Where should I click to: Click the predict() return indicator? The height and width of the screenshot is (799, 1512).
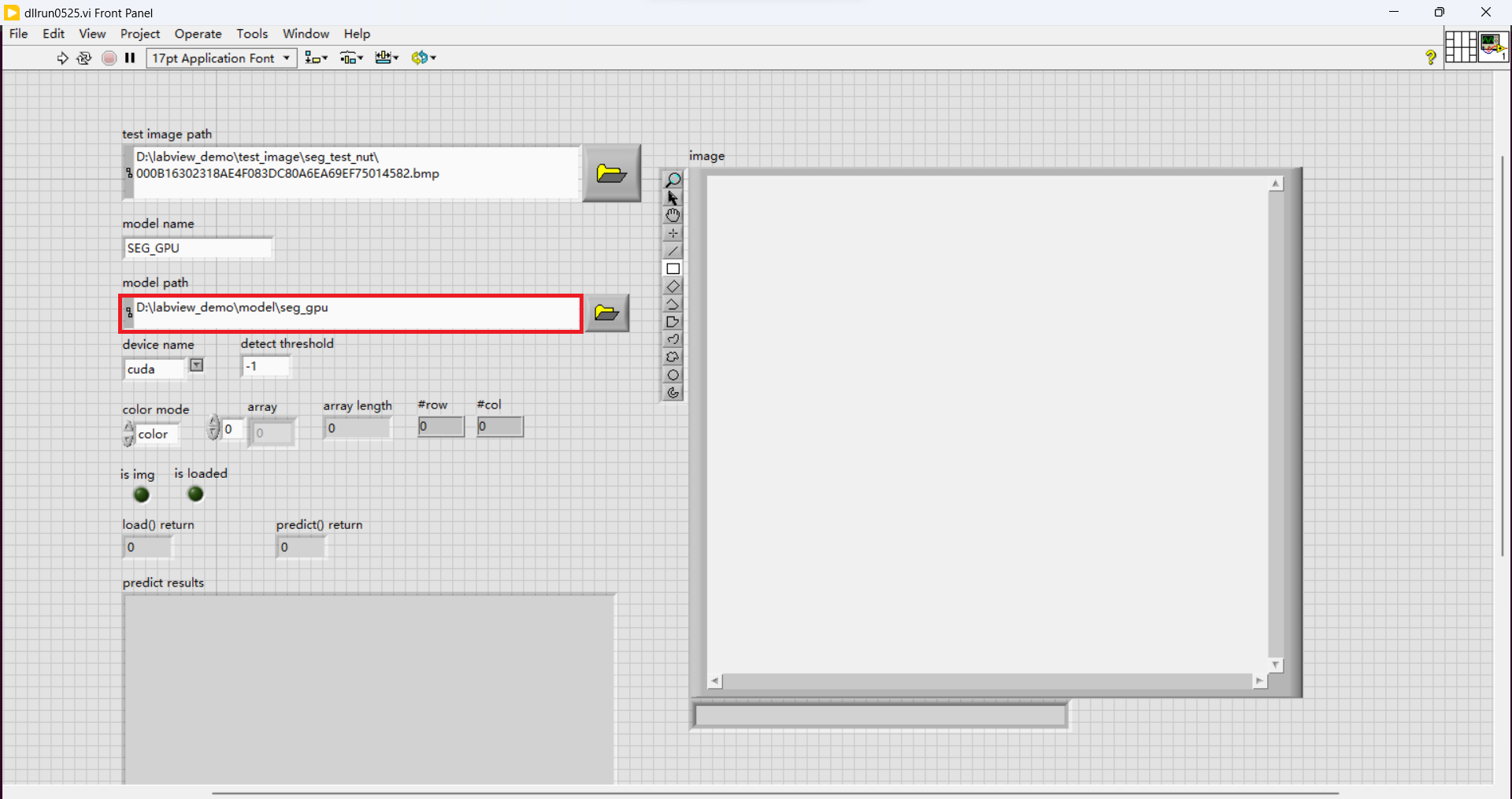(x=301, y=547)
